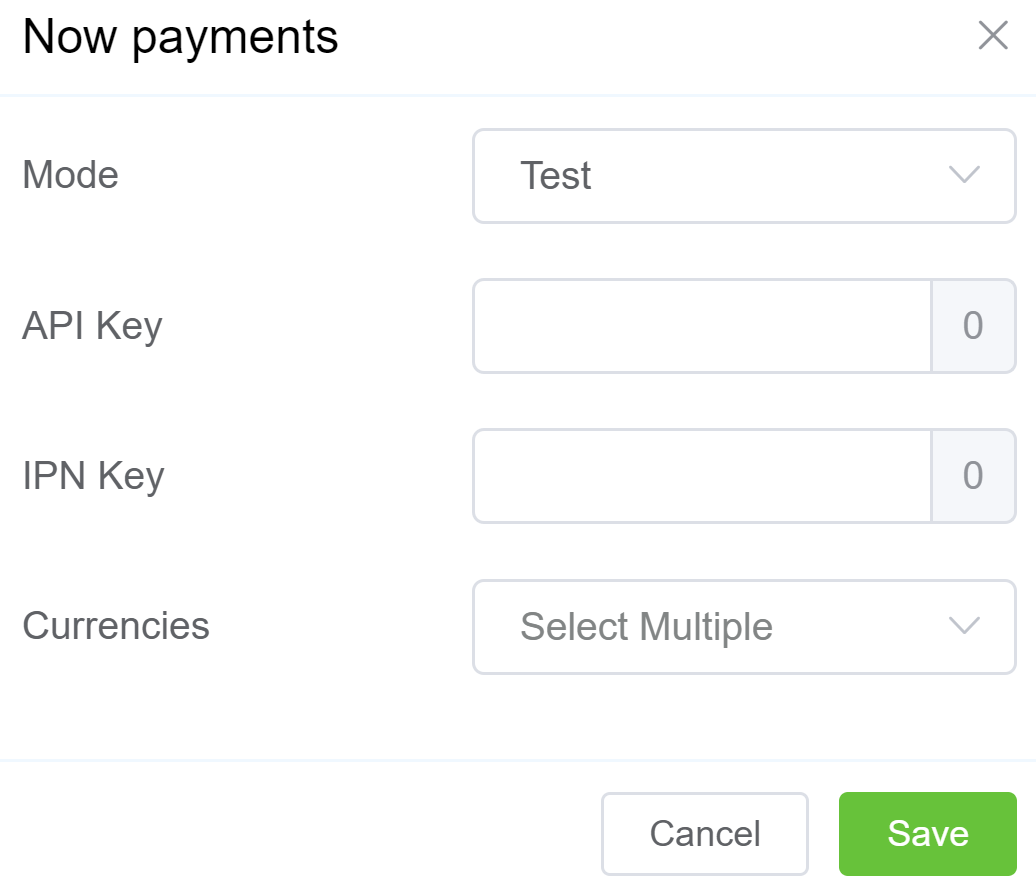Image resolution: width=1036 pixels, height=889 pixels.
Task: Click the IPN Key character counter
Action: pos(972,476)
